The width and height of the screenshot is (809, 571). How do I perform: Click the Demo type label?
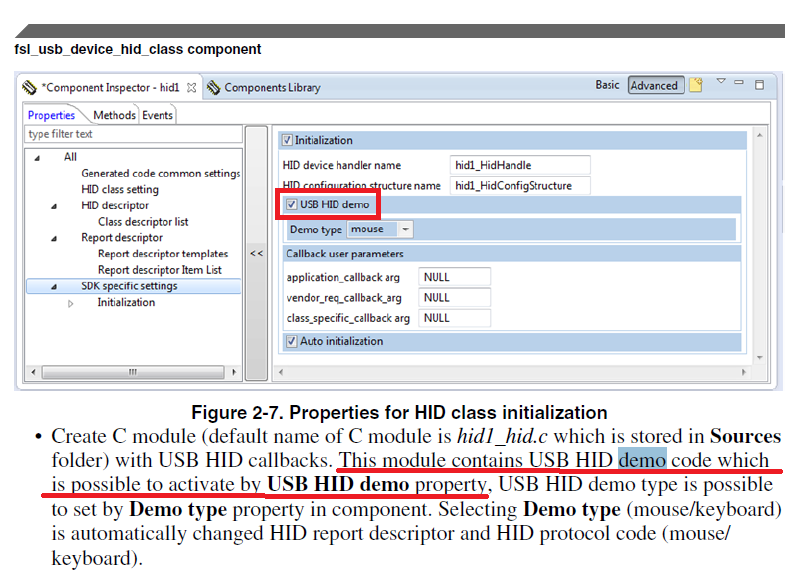[x=315, y=230]
